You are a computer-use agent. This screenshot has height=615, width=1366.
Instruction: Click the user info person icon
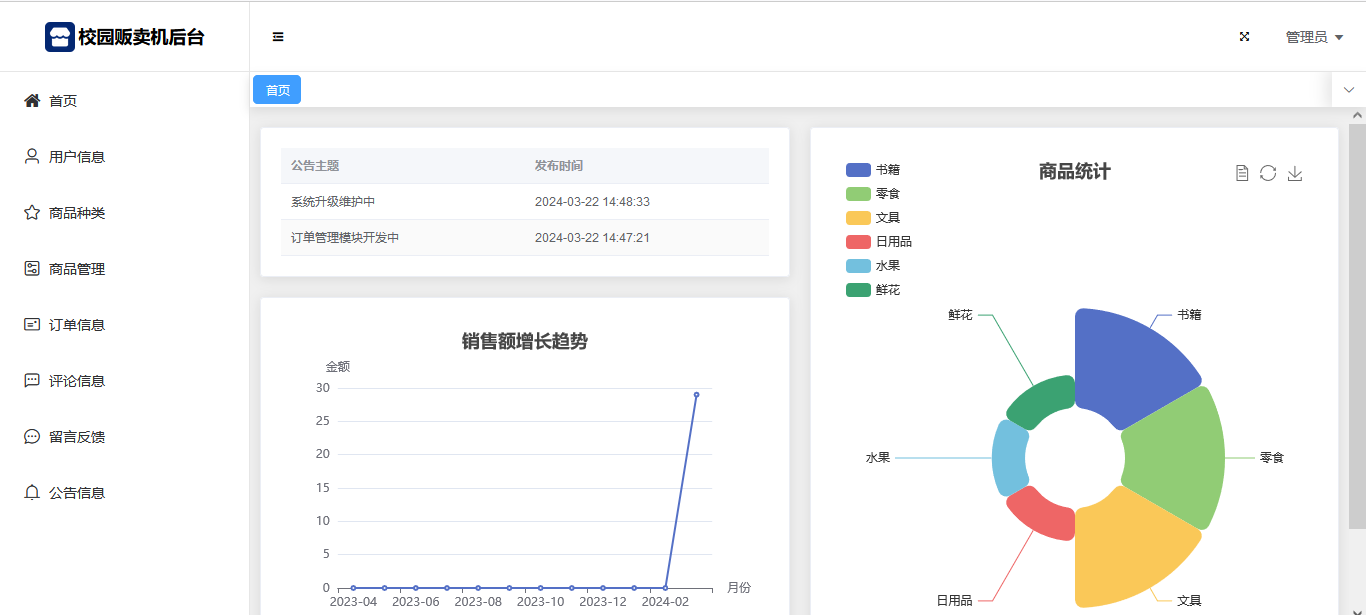[x=32, y=157]
